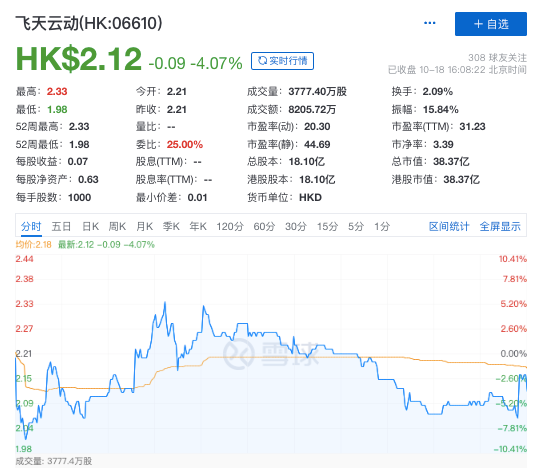Click the 成交额 value 8205.72万

click(312, 110)
